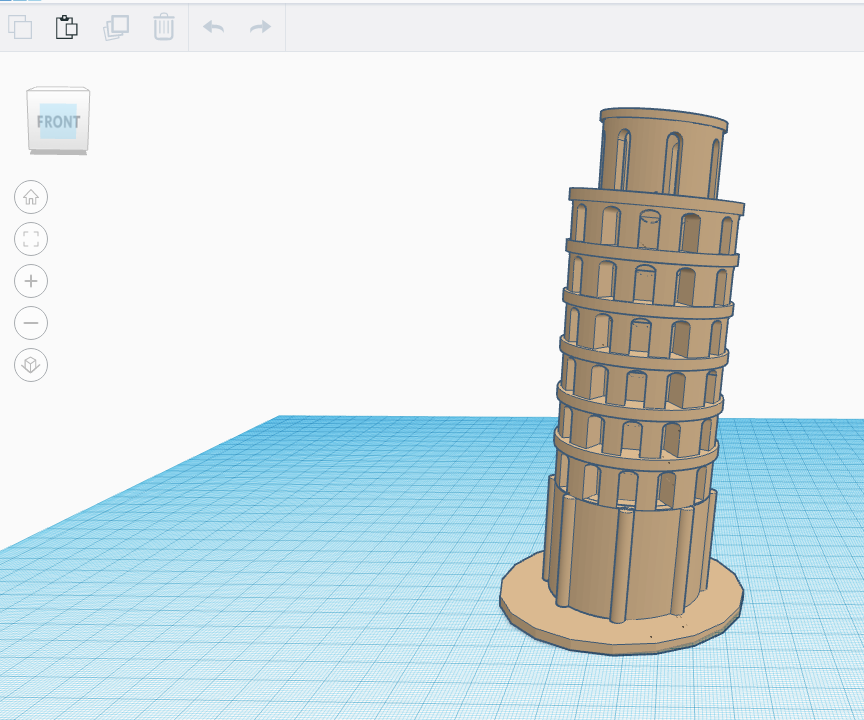This screenshot has width=864, height=720.
Task: Zoom out using the minus button
Action: tap(30, 323)
